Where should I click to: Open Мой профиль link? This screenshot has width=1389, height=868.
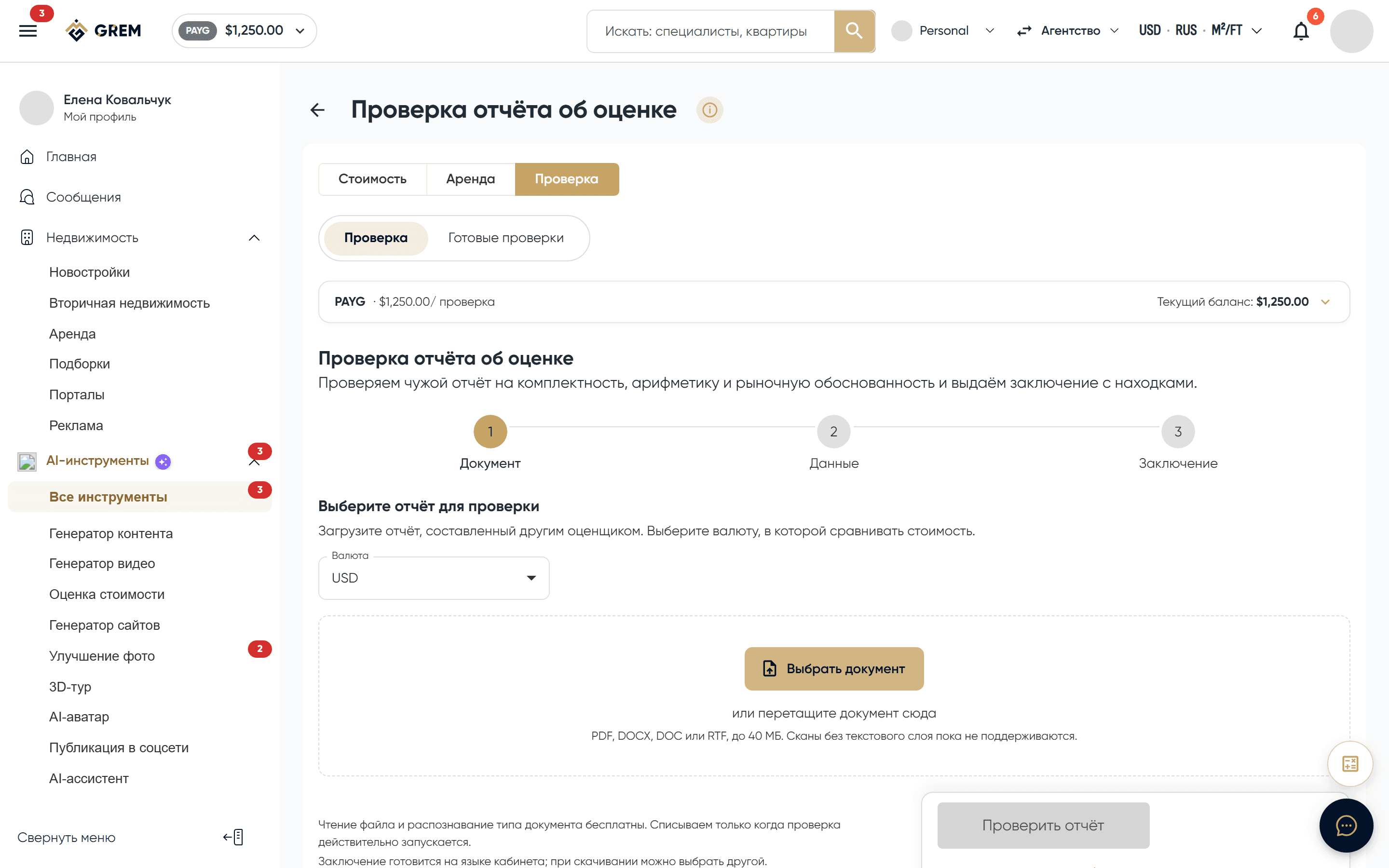click(x=100, y=117)
